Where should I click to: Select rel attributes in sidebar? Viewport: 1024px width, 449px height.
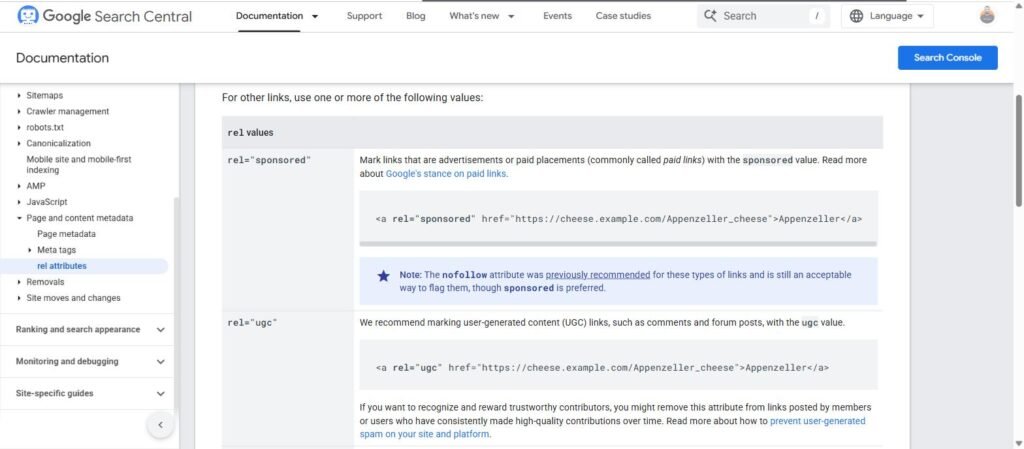tap(61, 266)
